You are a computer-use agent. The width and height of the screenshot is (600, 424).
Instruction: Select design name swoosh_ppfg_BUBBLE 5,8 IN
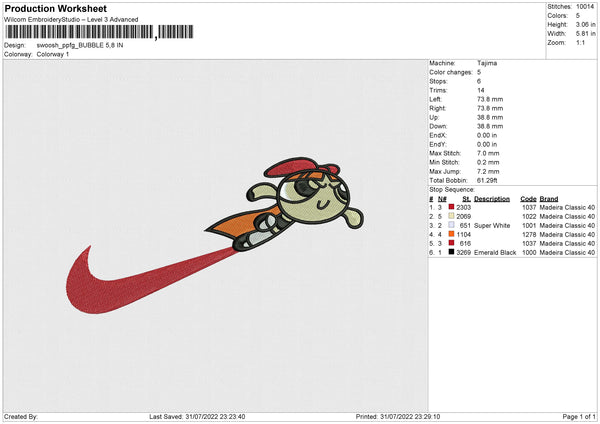[x=80, y=45]
